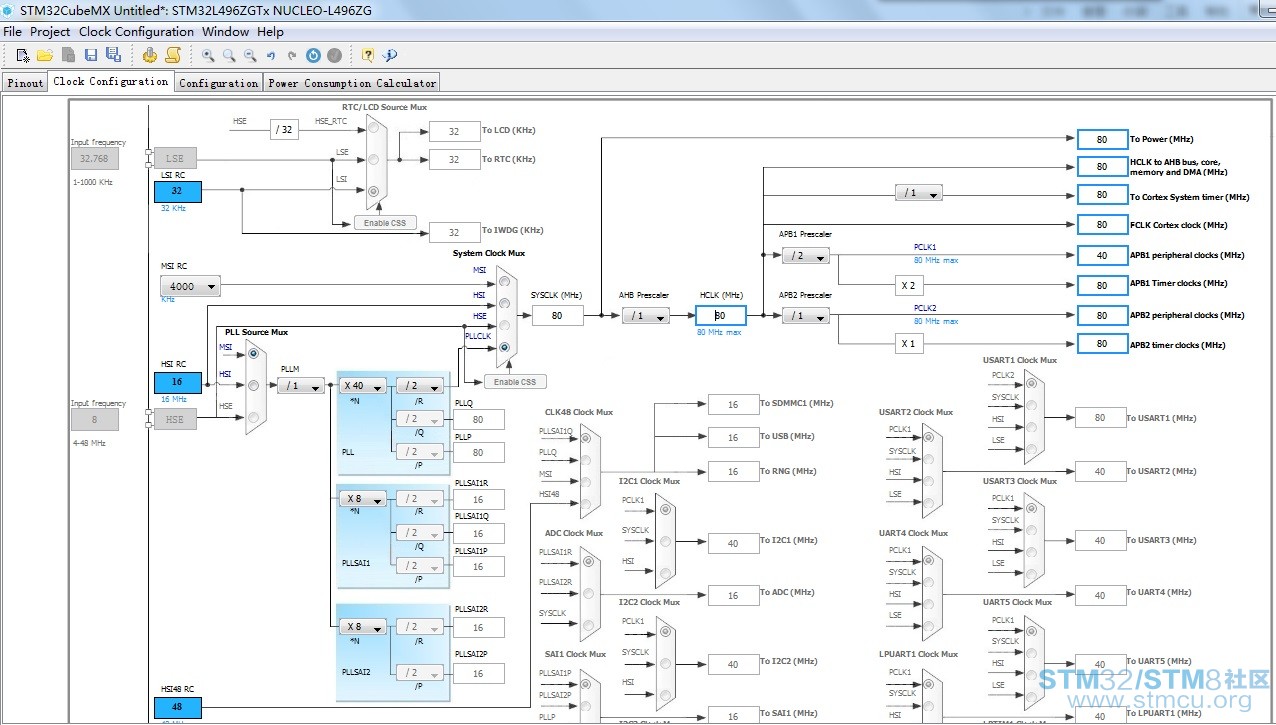
Task: Open the PLLM /1 divider dropdown
Action: (301, 386)
